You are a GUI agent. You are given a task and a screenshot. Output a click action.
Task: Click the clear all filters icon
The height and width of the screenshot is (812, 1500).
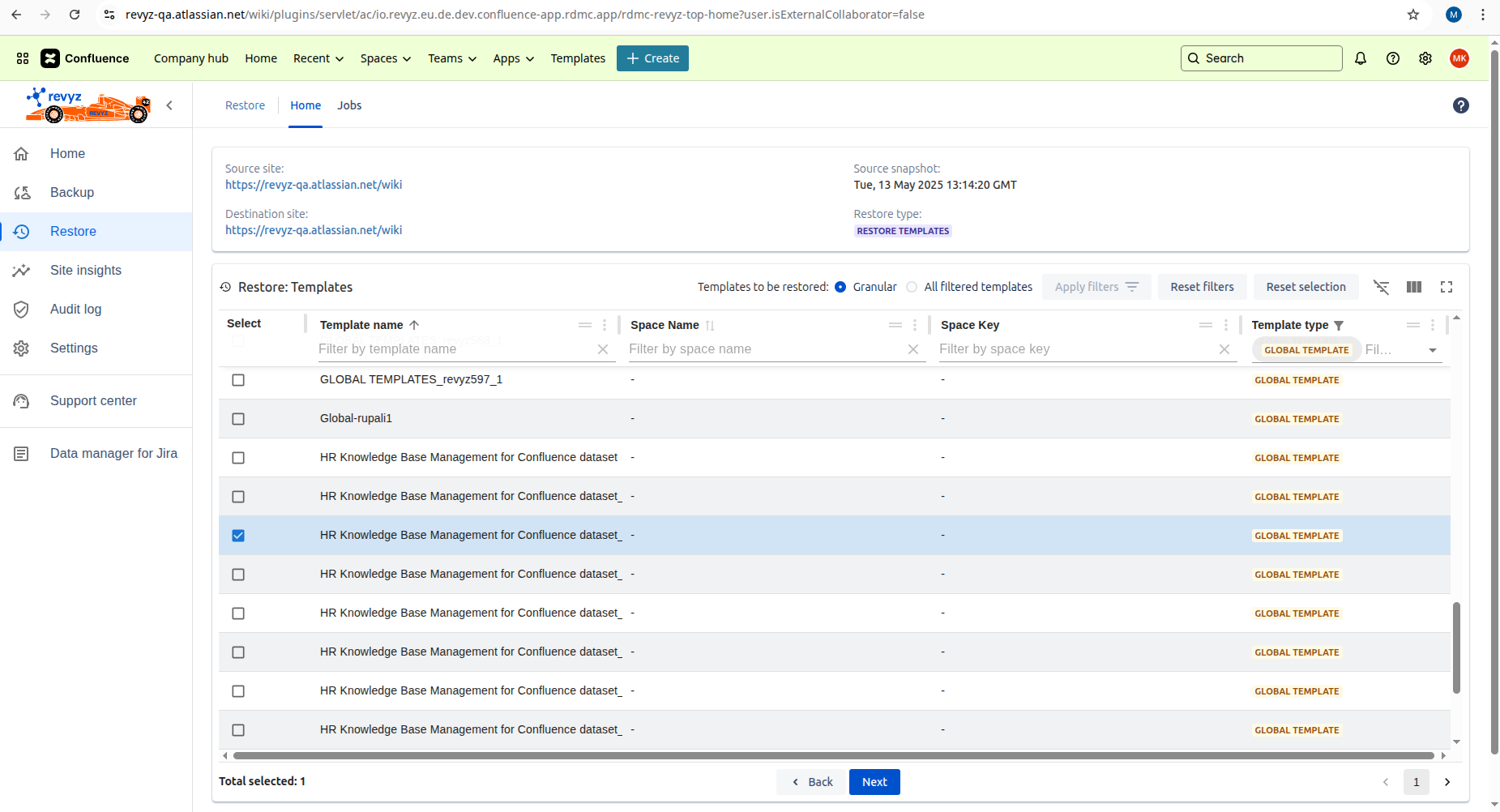[x=1382, y=287]
